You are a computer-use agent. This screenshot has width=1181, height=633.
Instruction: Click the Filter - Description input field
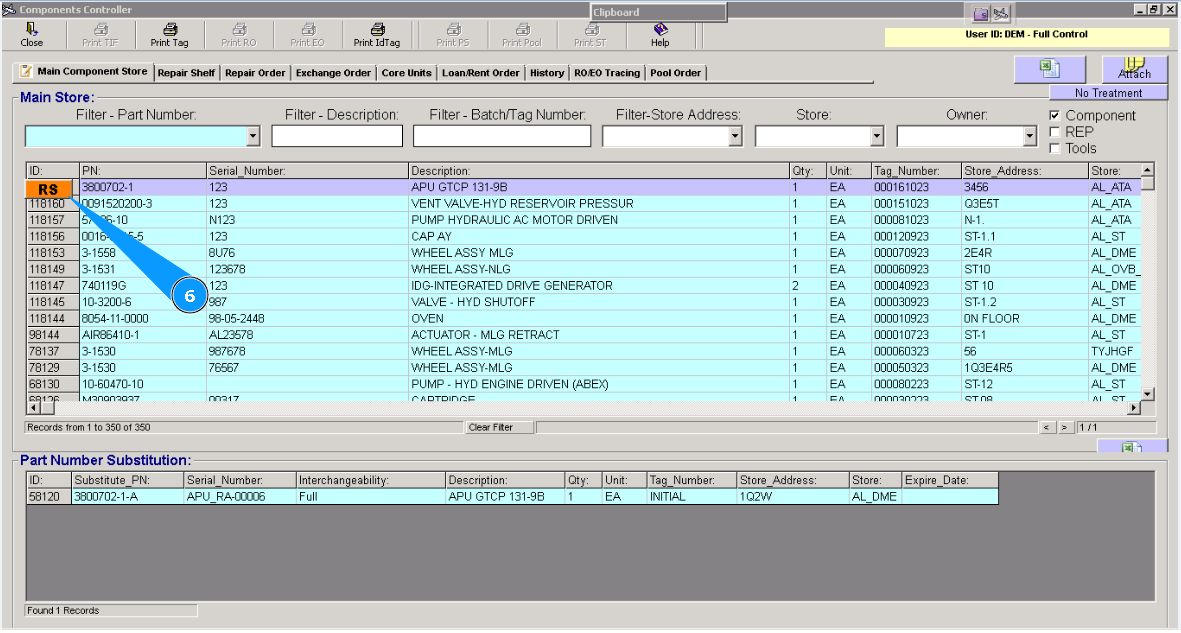pyautogui.click(x=337, y=136)
